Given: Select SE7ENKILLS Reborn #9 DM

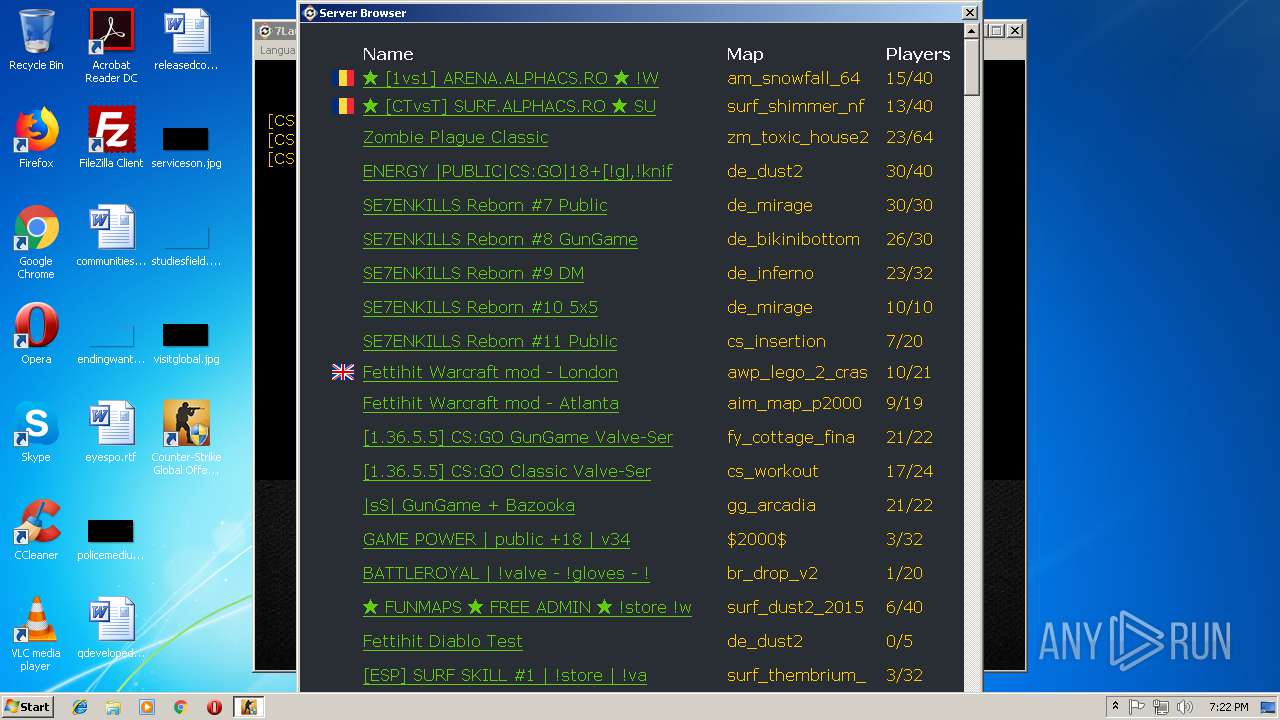Looking at the screenshot, I should tap(474, 273).
